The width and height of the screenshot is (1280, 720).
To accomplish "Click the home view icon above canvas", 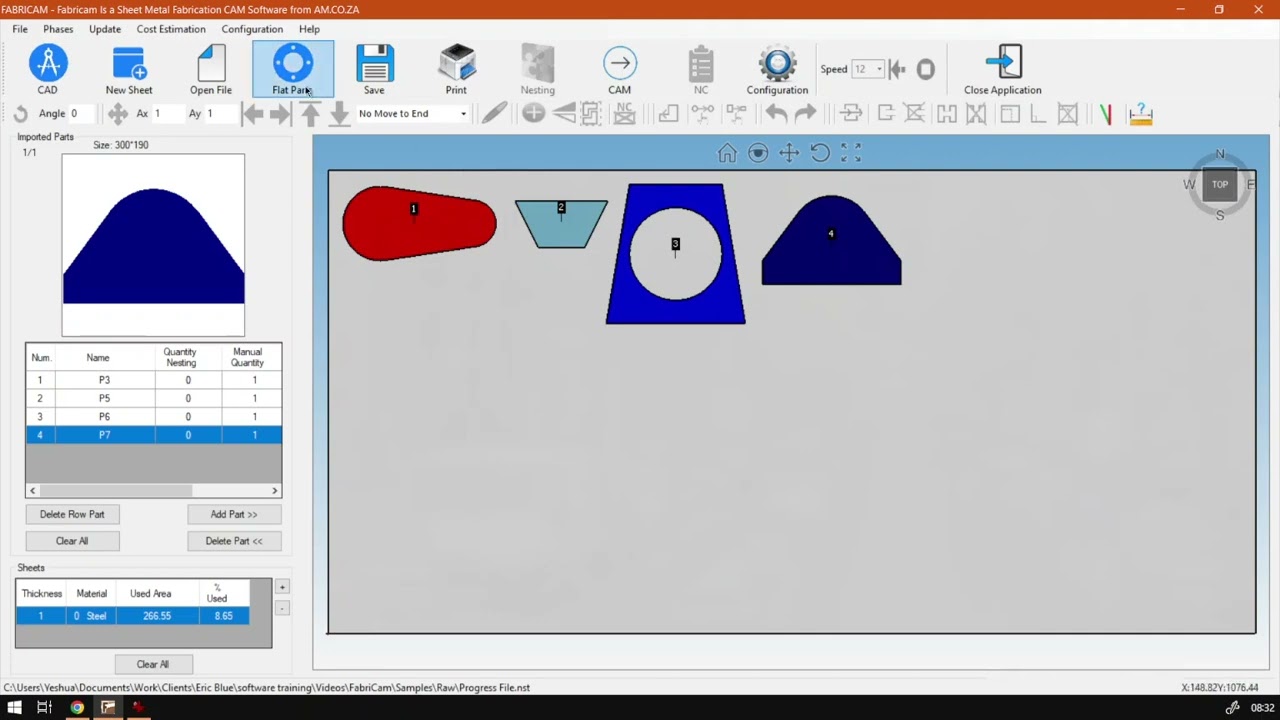I will [727, 153].
